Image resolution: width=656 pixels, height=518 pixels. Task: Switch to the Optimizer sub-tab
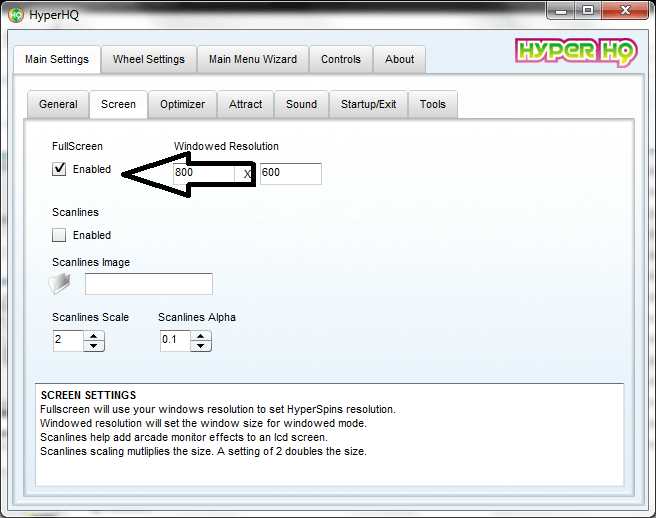(182, 104)
